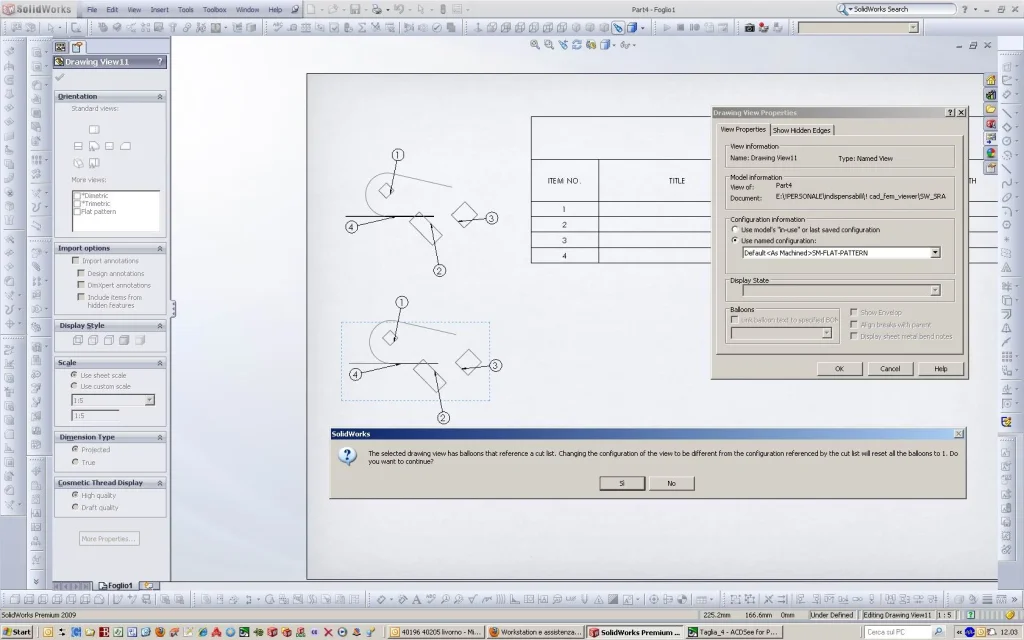
Task: Click the Undo icon in top toolbar
Action: (398, 9)
